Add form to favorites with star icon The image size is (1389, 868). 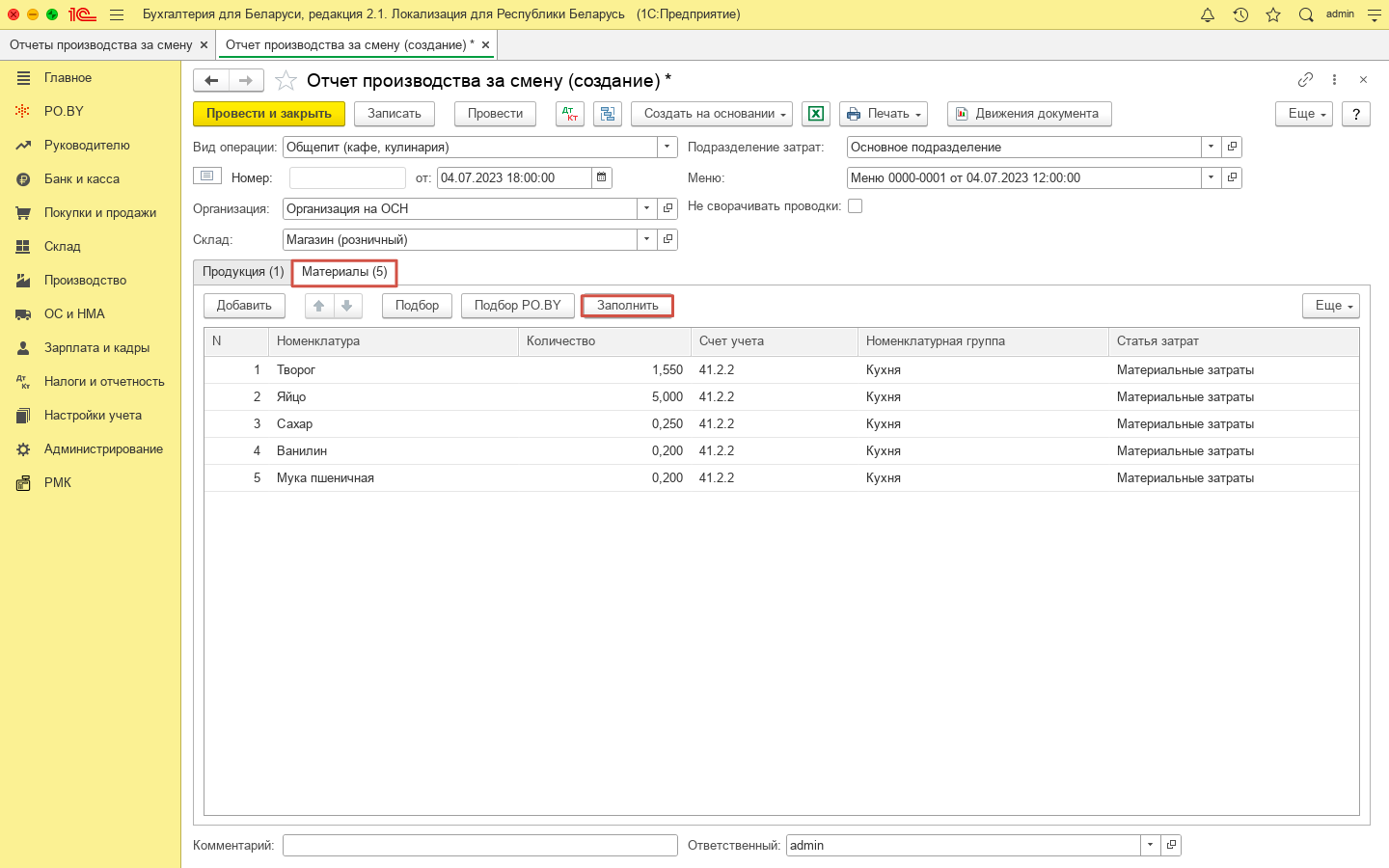286,81
